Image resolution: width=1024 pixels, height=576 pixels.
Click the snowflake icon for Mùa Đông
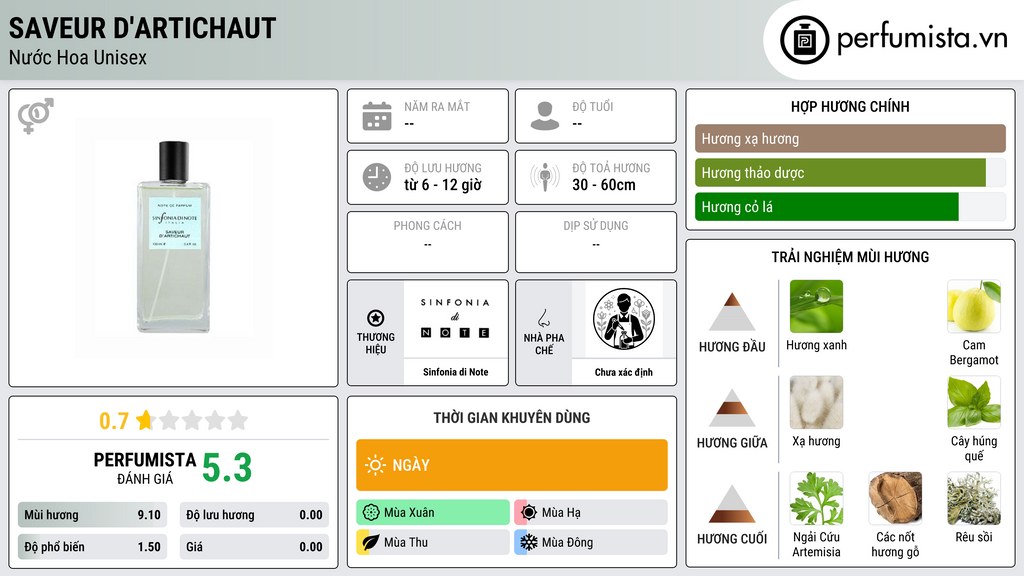(528, 542)
